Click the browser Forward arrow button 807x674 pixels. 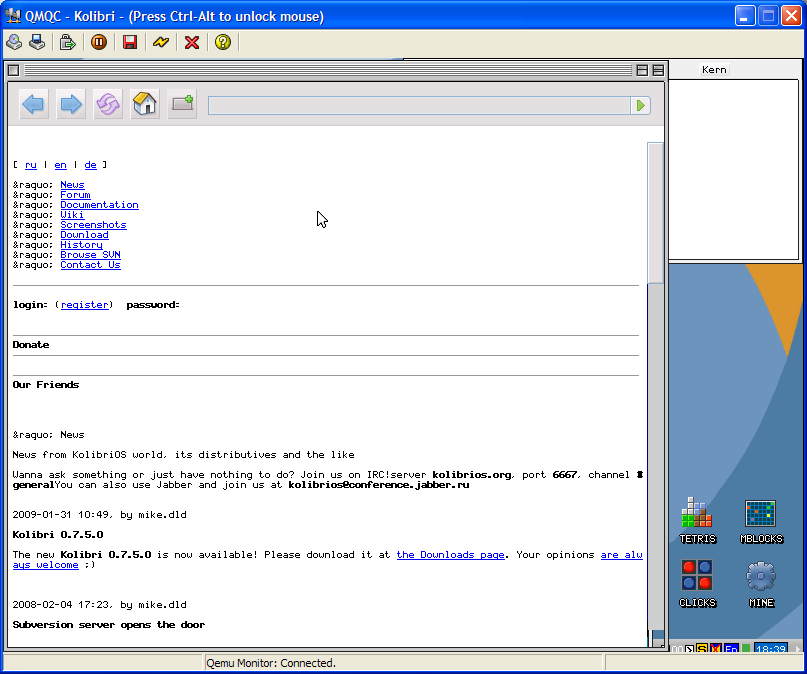tap(70, 104)
